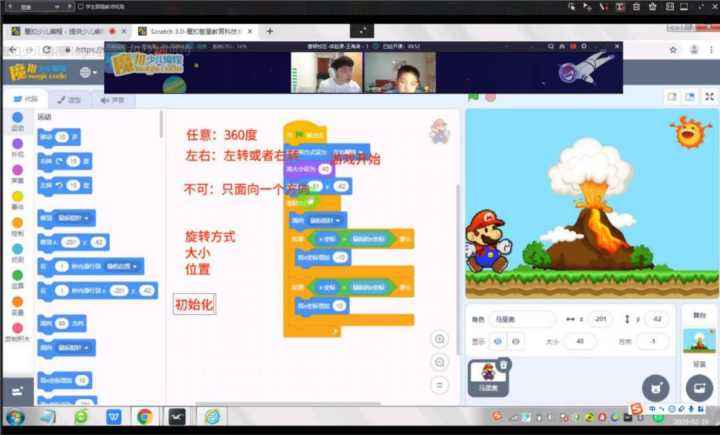
Task: Open the browser profile avatar
Action: pos(694,50)
